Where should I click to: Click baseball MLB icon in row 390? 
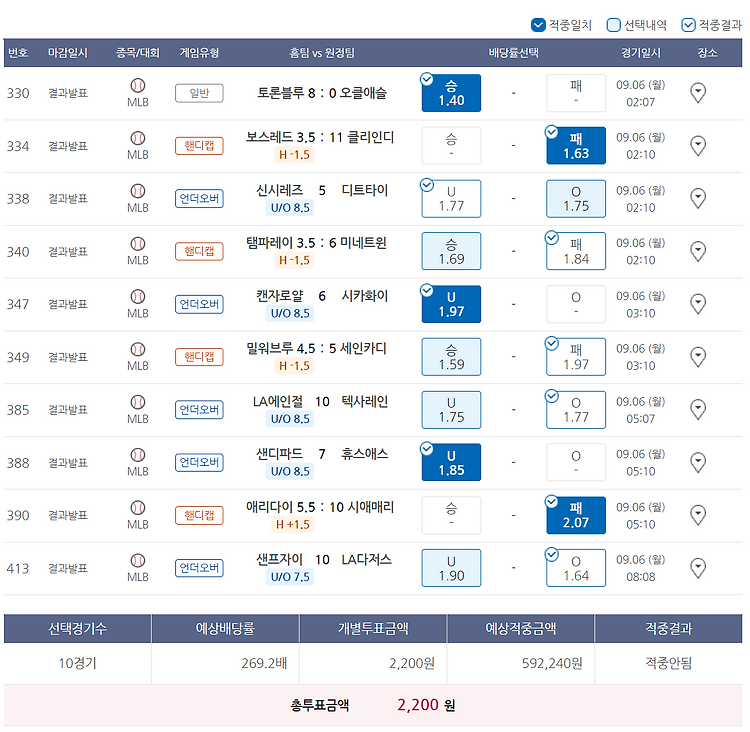pyautogui.click(x=138, y=508)
